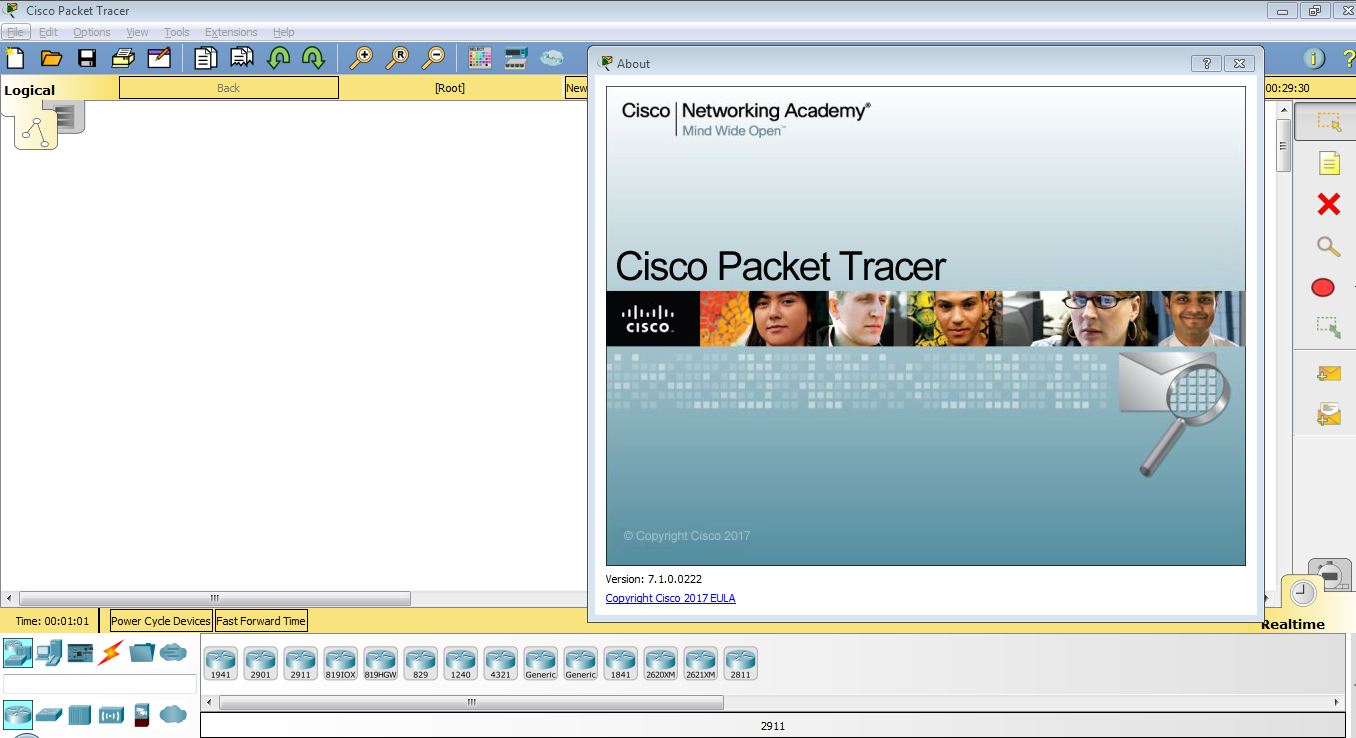Pick the 829 router
Viewport: 1356px width, 738px height.
421,664
